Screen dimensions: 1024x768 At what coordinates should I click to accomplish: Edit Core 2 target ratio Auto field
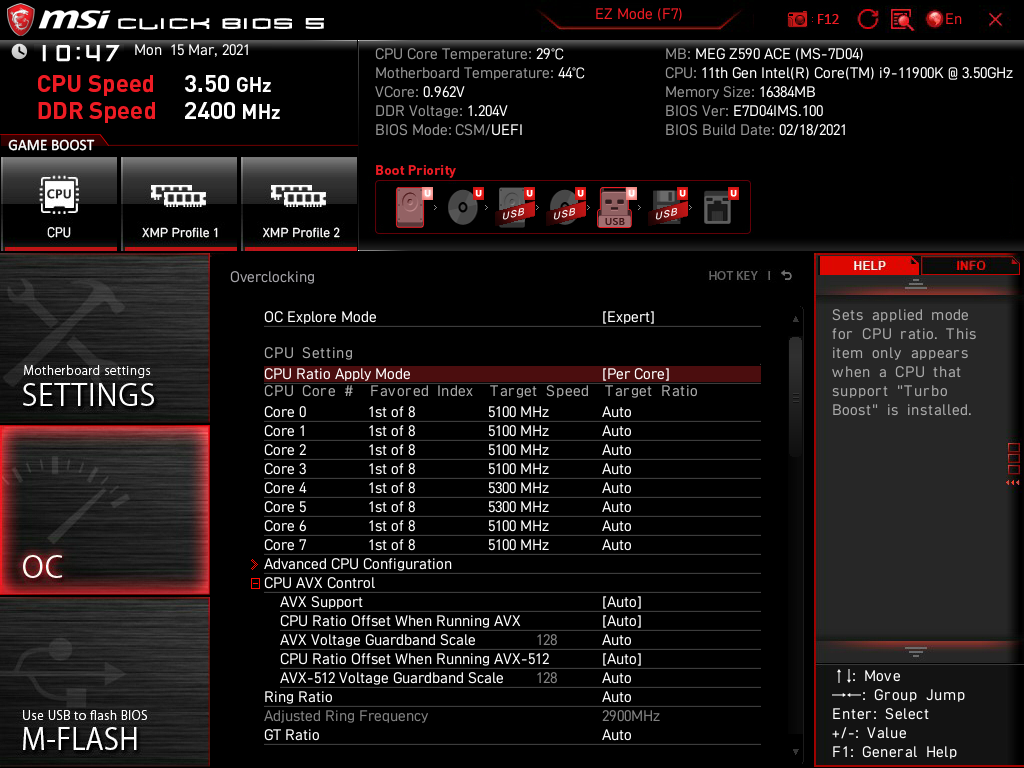point(616,450)
